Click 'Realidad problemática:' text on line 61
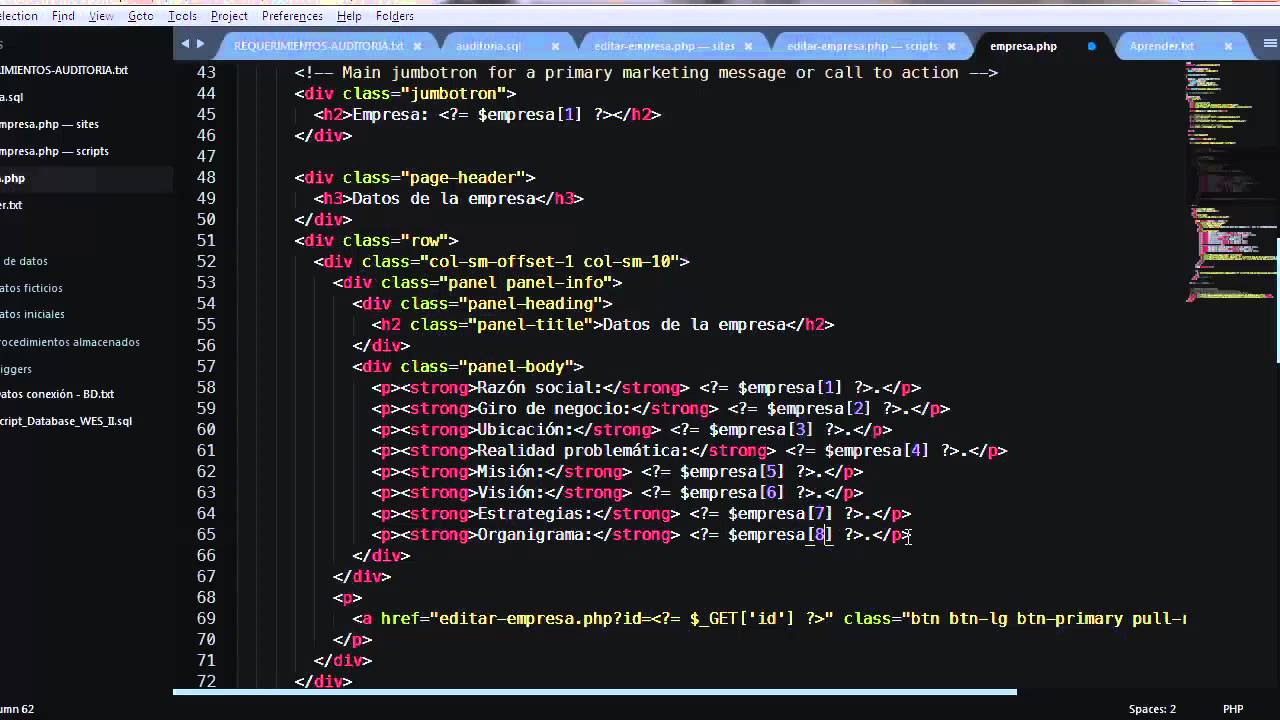1280x720 pixels. pyautogui.click(x=583, y=450)
